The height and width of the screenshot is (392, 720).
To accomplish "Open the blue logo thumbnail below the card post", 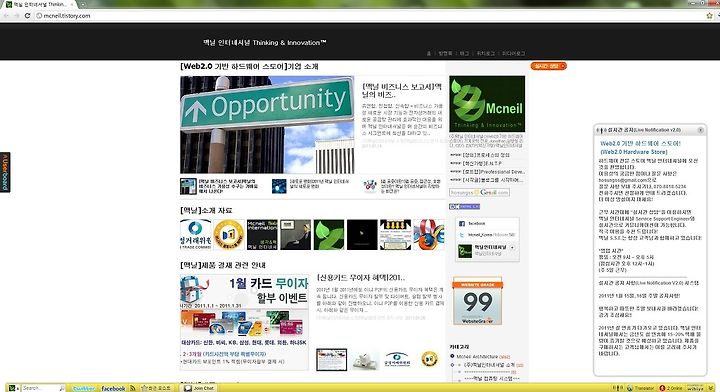I will point(397,359).
